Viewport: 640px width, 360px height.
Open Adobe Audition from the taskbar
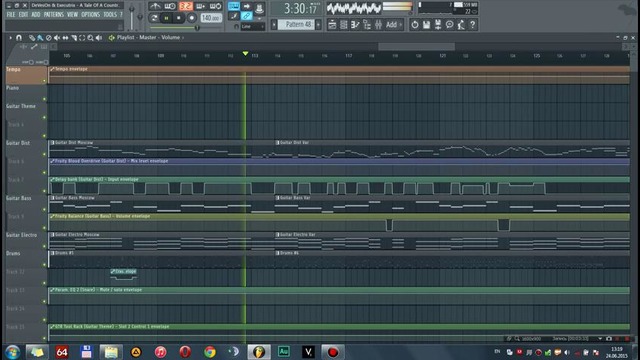[284, 352]
